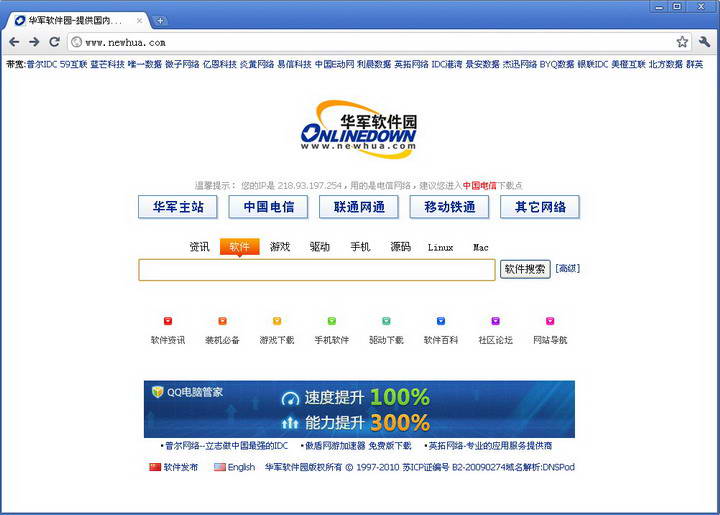Open the 软件发布 footer link
Image resolution: width=720 pixels, height=515 pixels.
point(180,467)
